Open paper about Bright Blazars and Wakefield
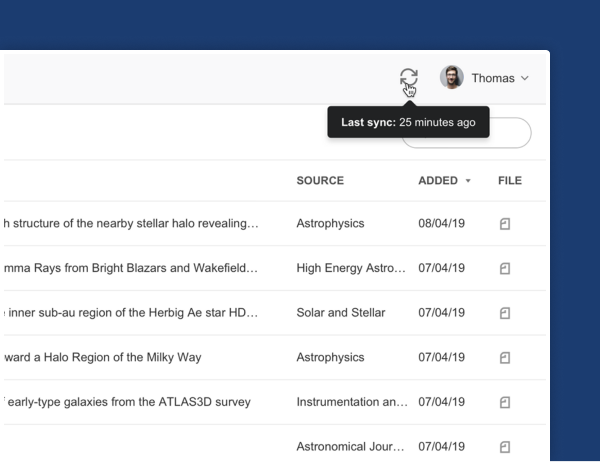 point(130,267)
